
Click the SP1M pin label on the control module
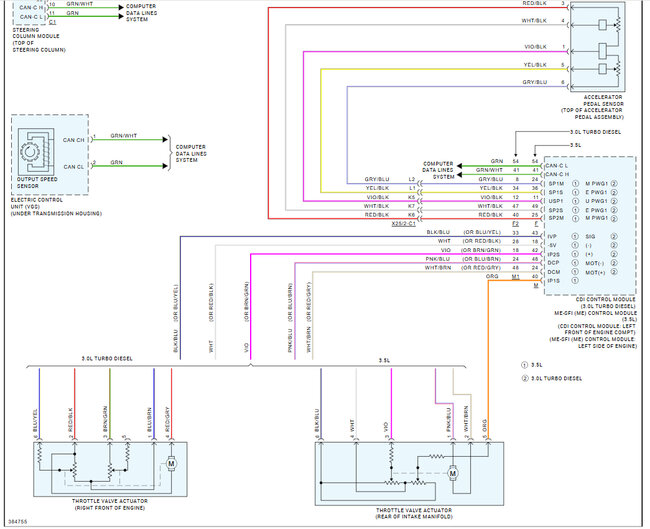point(556,184)
